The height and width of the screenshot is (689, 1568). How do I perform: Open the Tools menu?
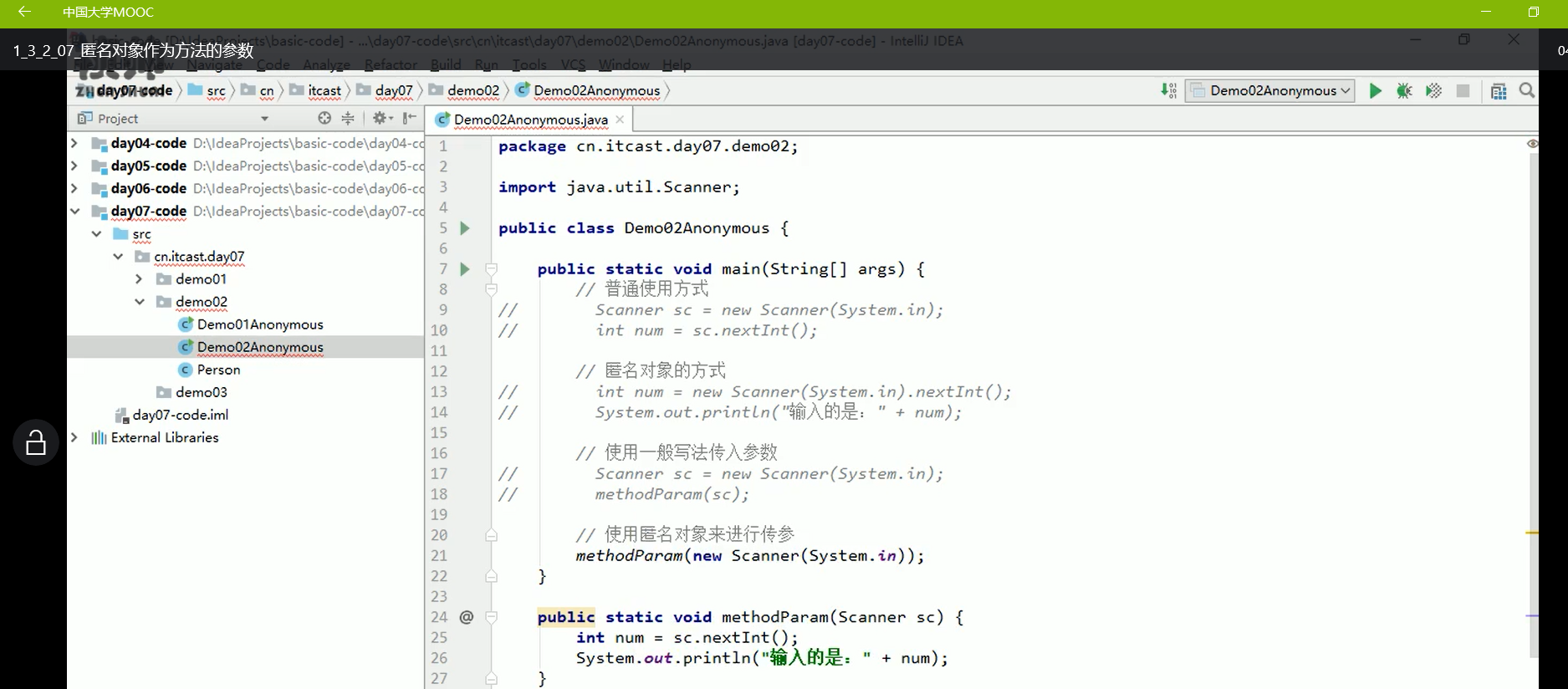pyautogui.click(x=529, y=64)
